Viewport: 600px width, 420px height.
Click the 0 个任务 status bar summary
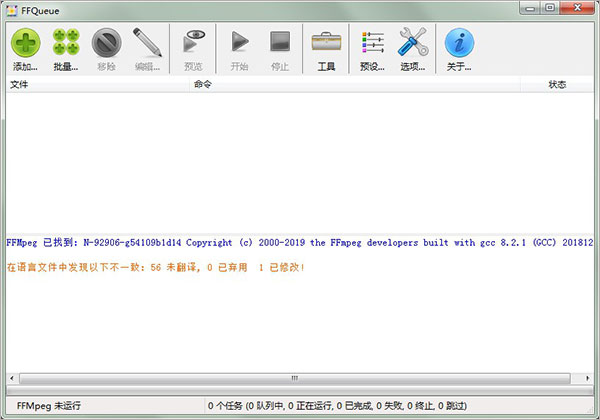tap(337, 406)
